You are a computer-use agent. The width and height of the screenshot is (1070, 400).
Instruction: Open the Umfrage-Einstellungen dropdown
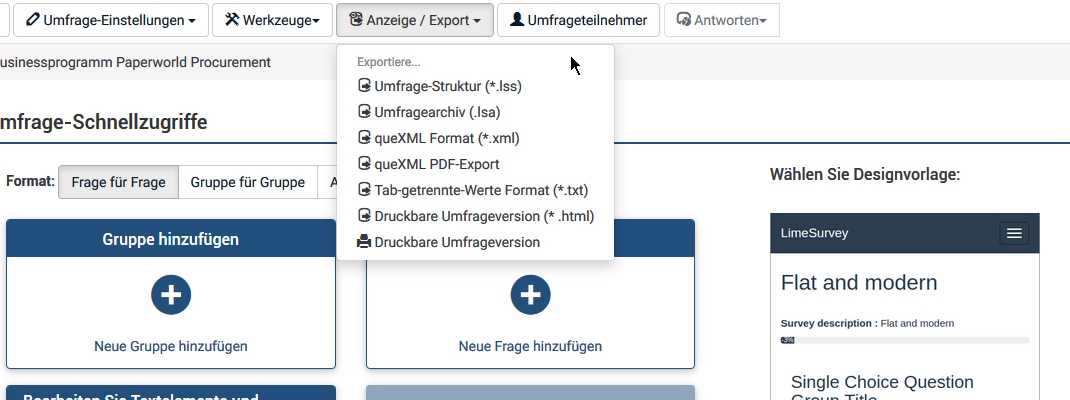click(111, 20)
